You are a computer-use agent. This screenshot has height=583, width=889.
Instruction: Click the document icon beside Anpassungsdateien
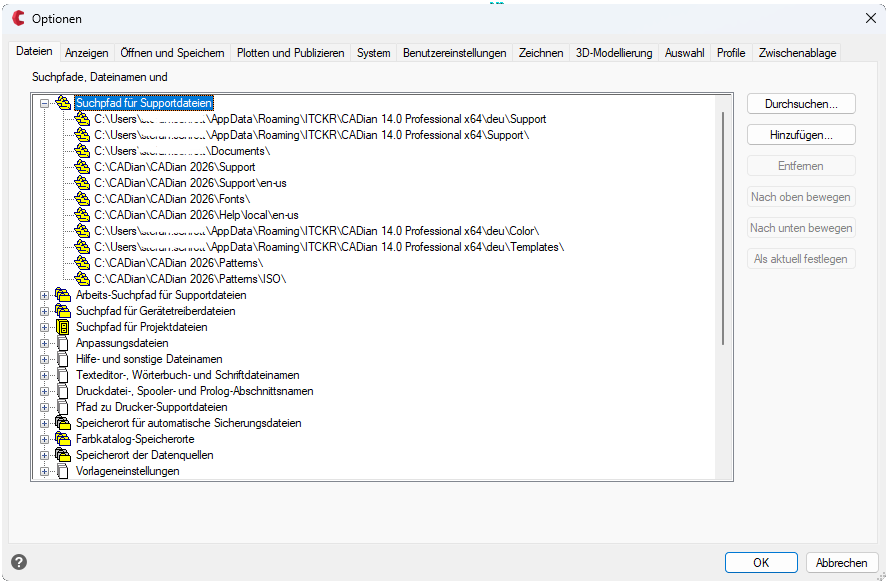pyautogui.click(x=64, y=343)
